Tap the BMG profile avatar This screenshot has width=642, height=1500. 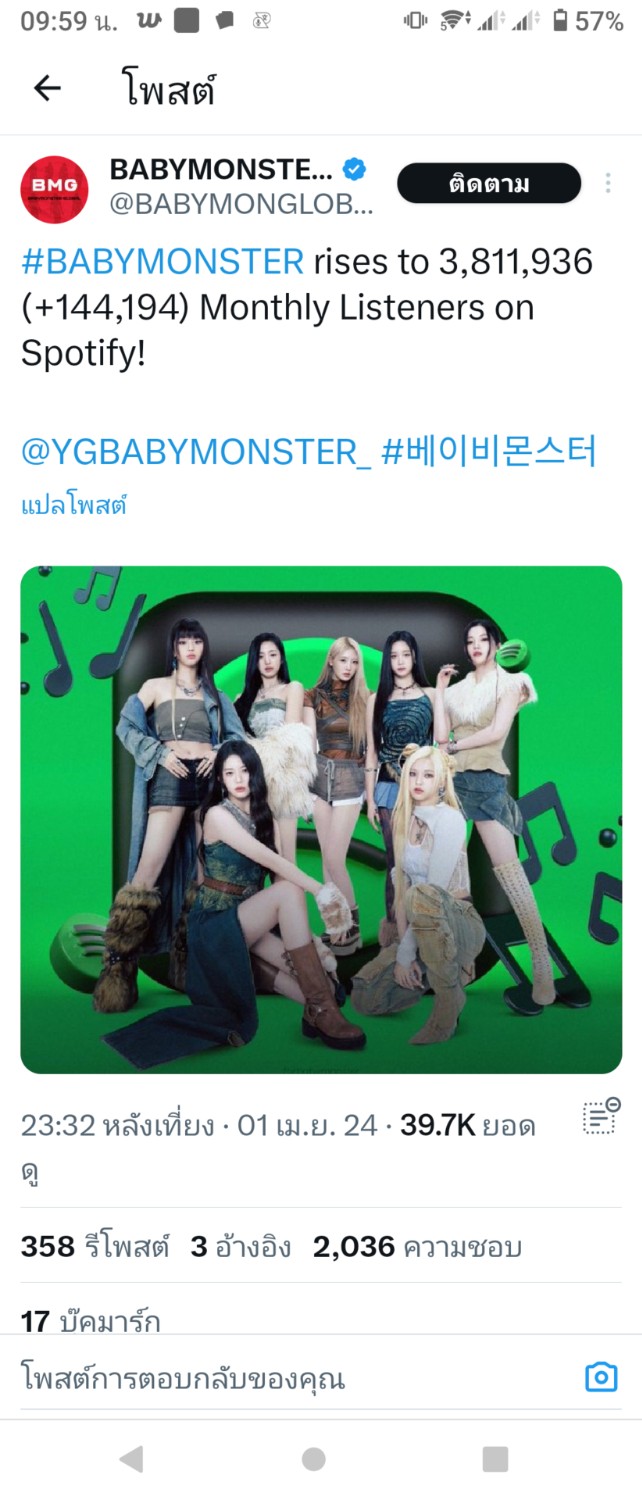pyautogui.click(x=55, y=189)
